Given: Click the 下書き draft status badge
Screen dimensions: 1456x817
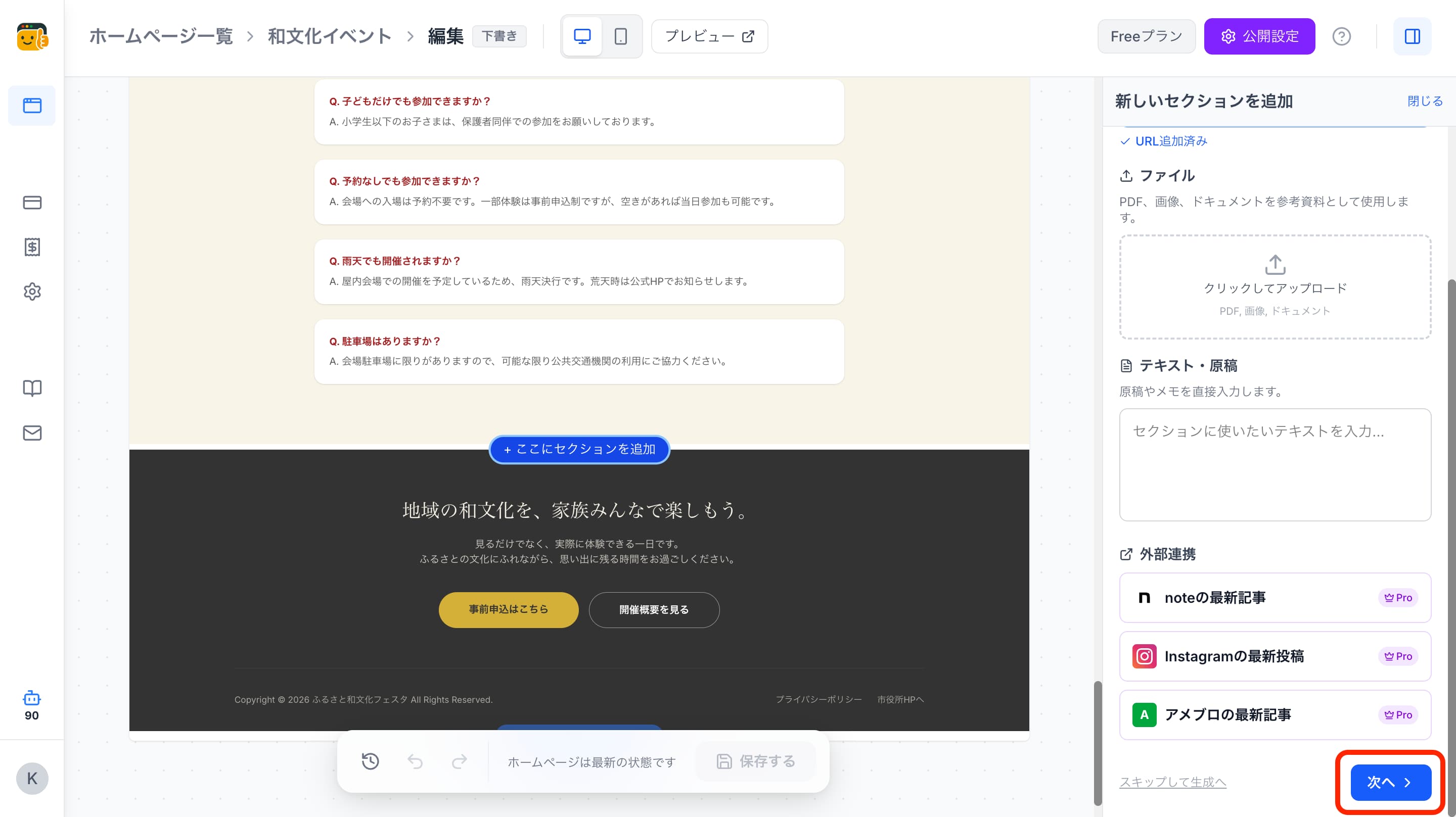Looking at the screenshot, I should coord(499,37).
